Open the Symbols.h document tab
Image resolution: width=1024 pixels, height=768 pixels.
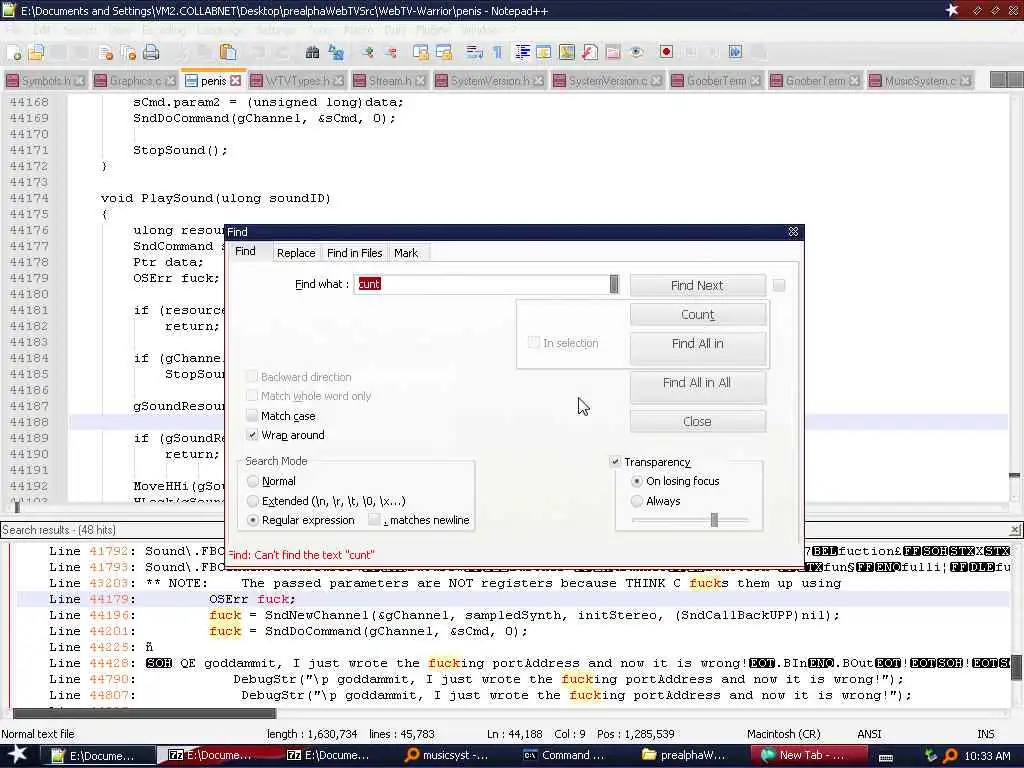(x=45, y=81)
